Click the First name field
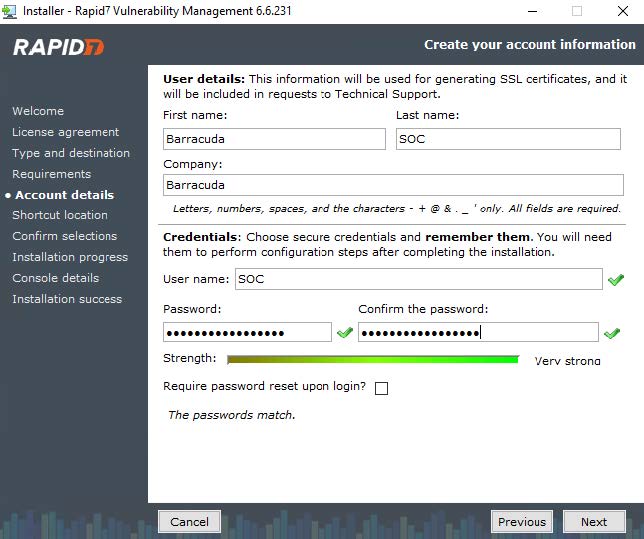Image resolution: width=644 pixels, height=539 pixels. [x=274, y=139]
